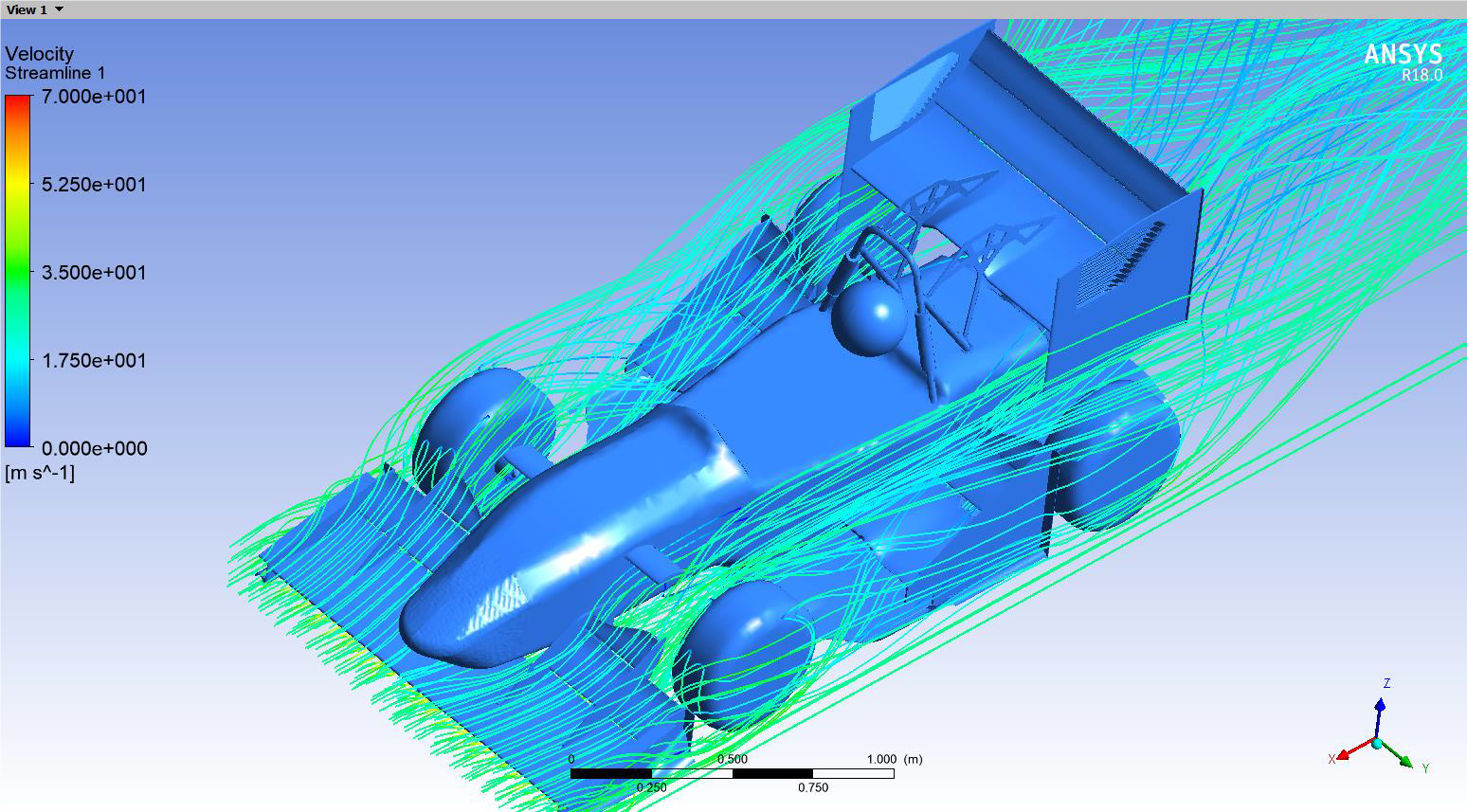Select the front right wheel near the ruler
1467x812 pixels.
point(747,652)
